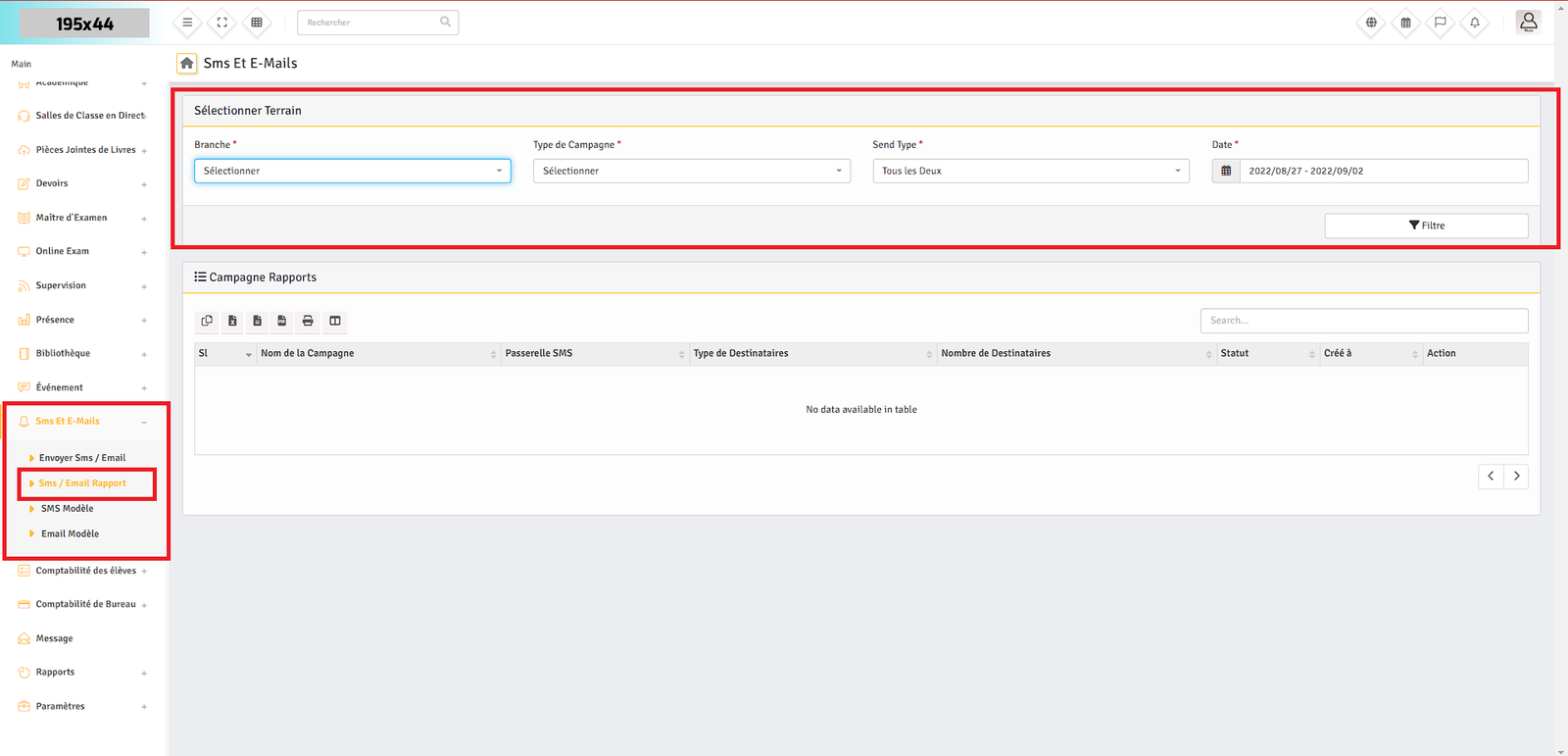Open the Branche dropdown

(x=352, y=171)
